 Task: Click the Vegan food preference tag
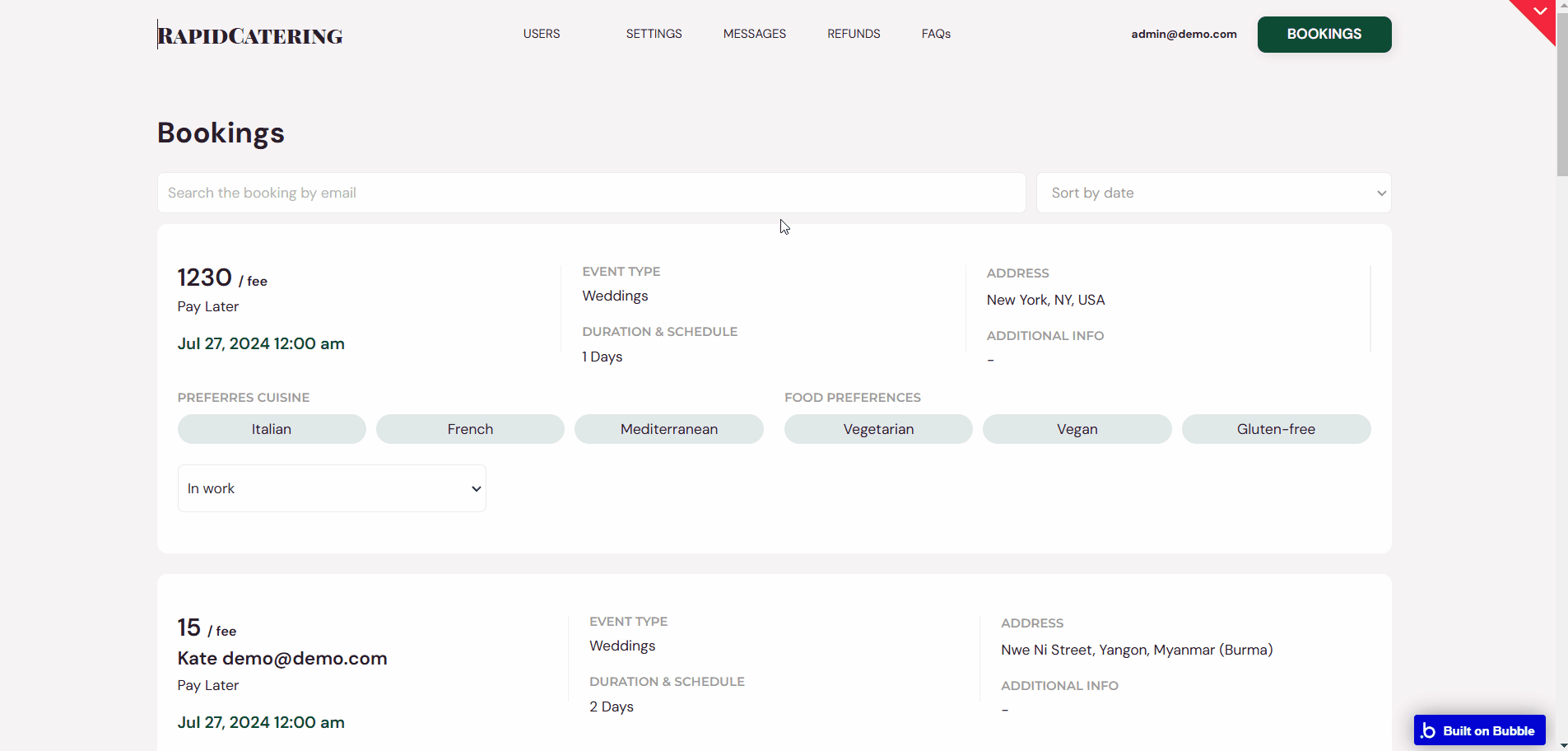tap(1077, 429)
